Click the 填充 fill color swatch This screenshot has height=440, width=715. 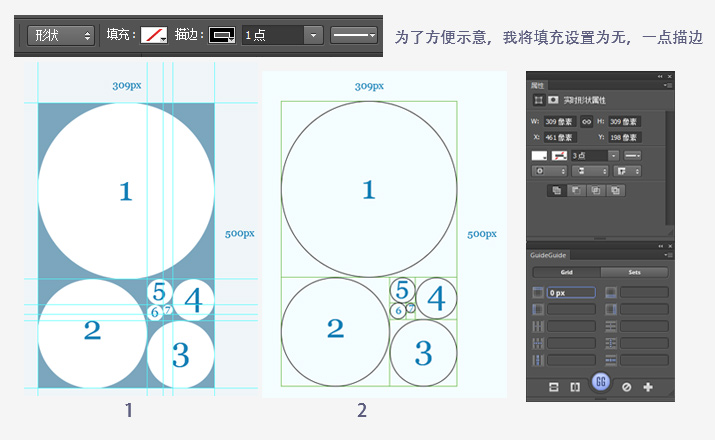pos(153,35)
